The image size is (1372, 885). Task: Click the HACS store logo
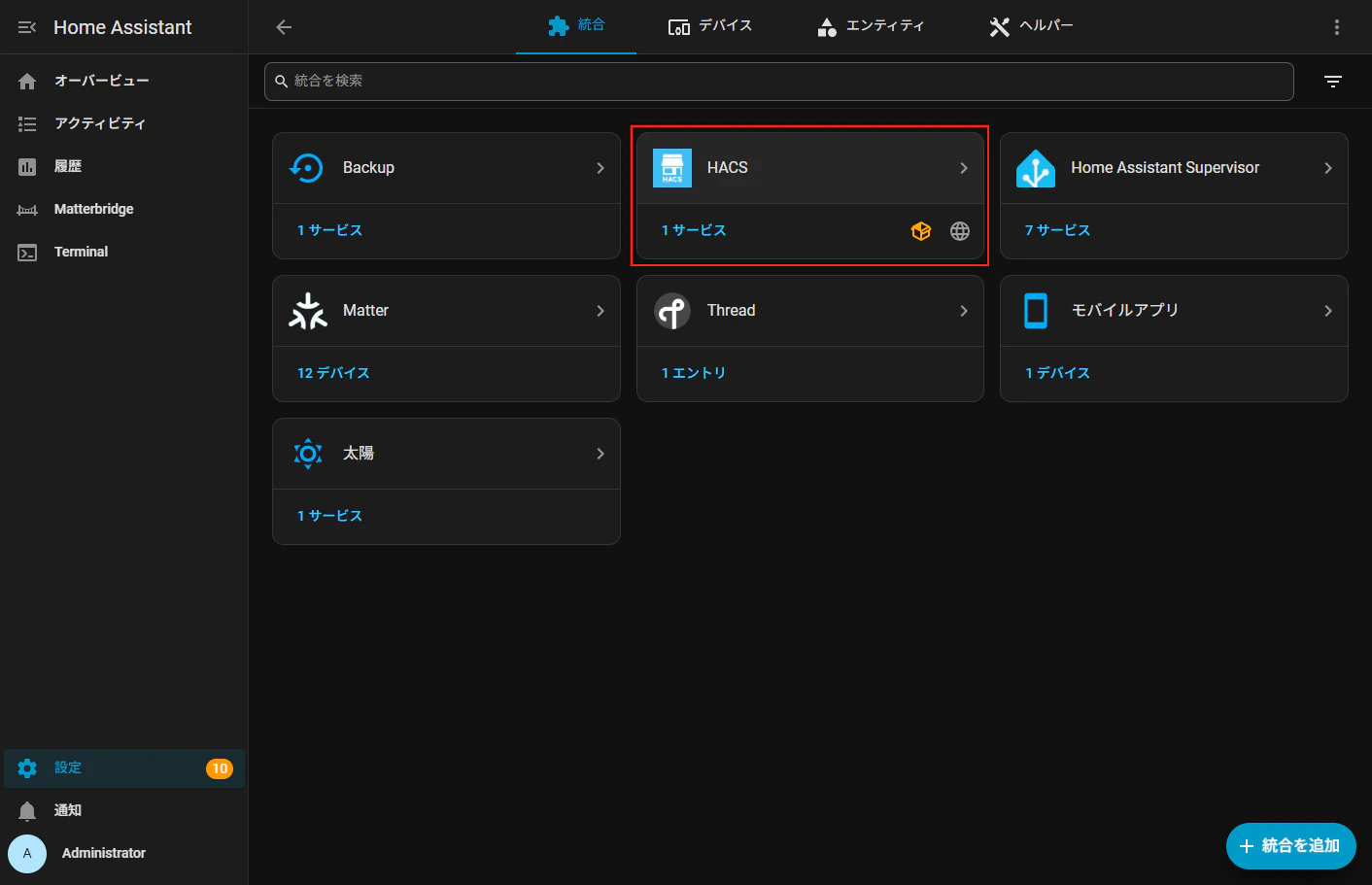click(672, 168)
